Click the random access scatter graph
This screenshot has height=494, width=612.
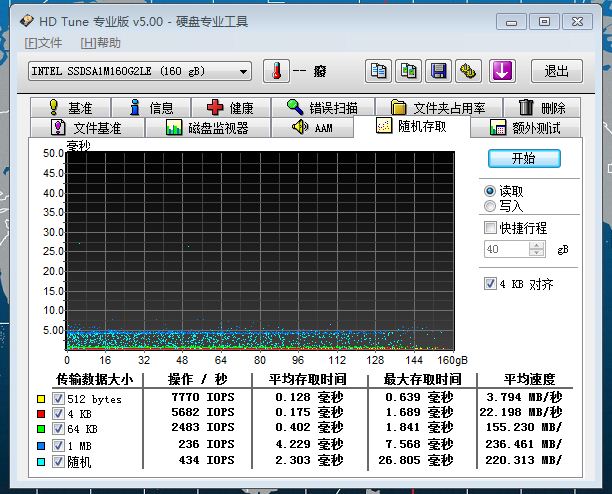[x=260, y=251]
